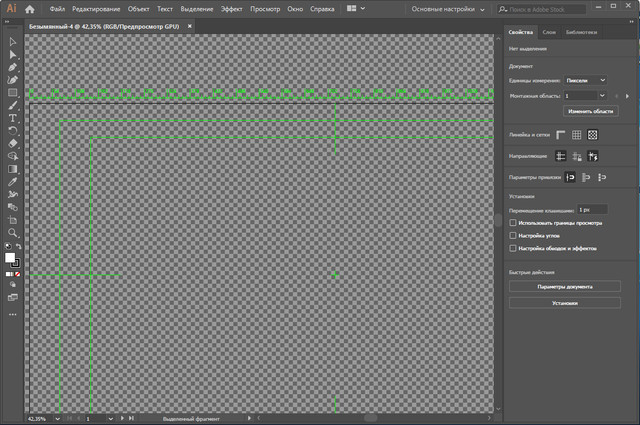Open the Файл menu
Image resolution: width=640 pixels, height=425 pixels.
coord(57,9)
